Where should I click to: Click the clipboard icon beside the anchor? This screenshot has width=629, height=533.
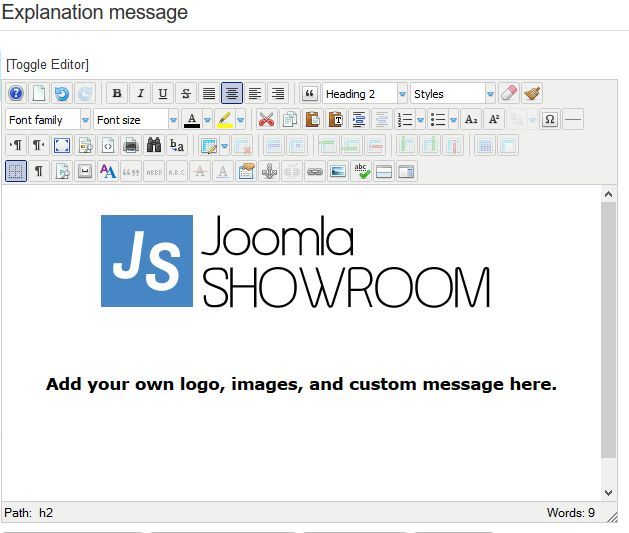246,171
